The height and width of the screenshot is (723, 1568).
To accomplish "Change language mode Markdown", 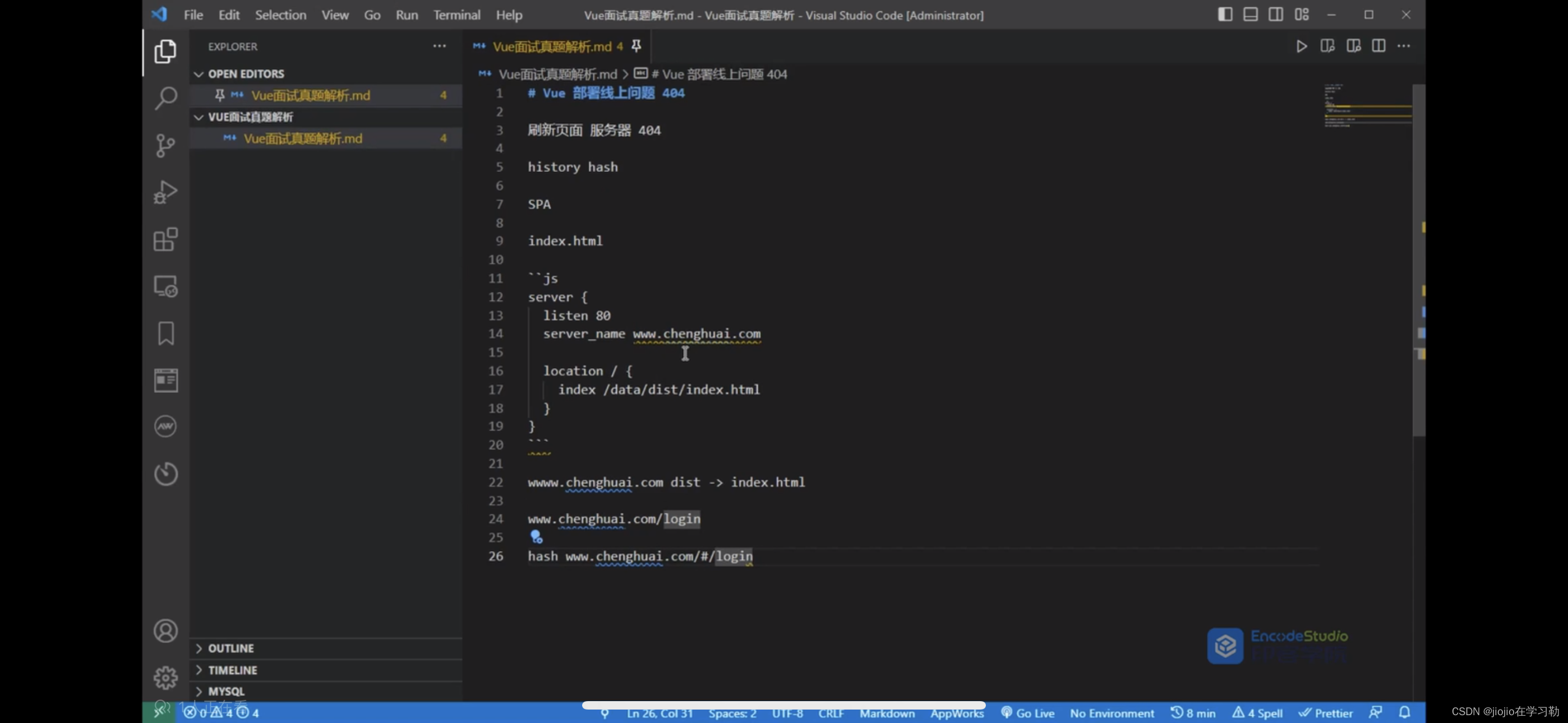I will tap(887, 713).
